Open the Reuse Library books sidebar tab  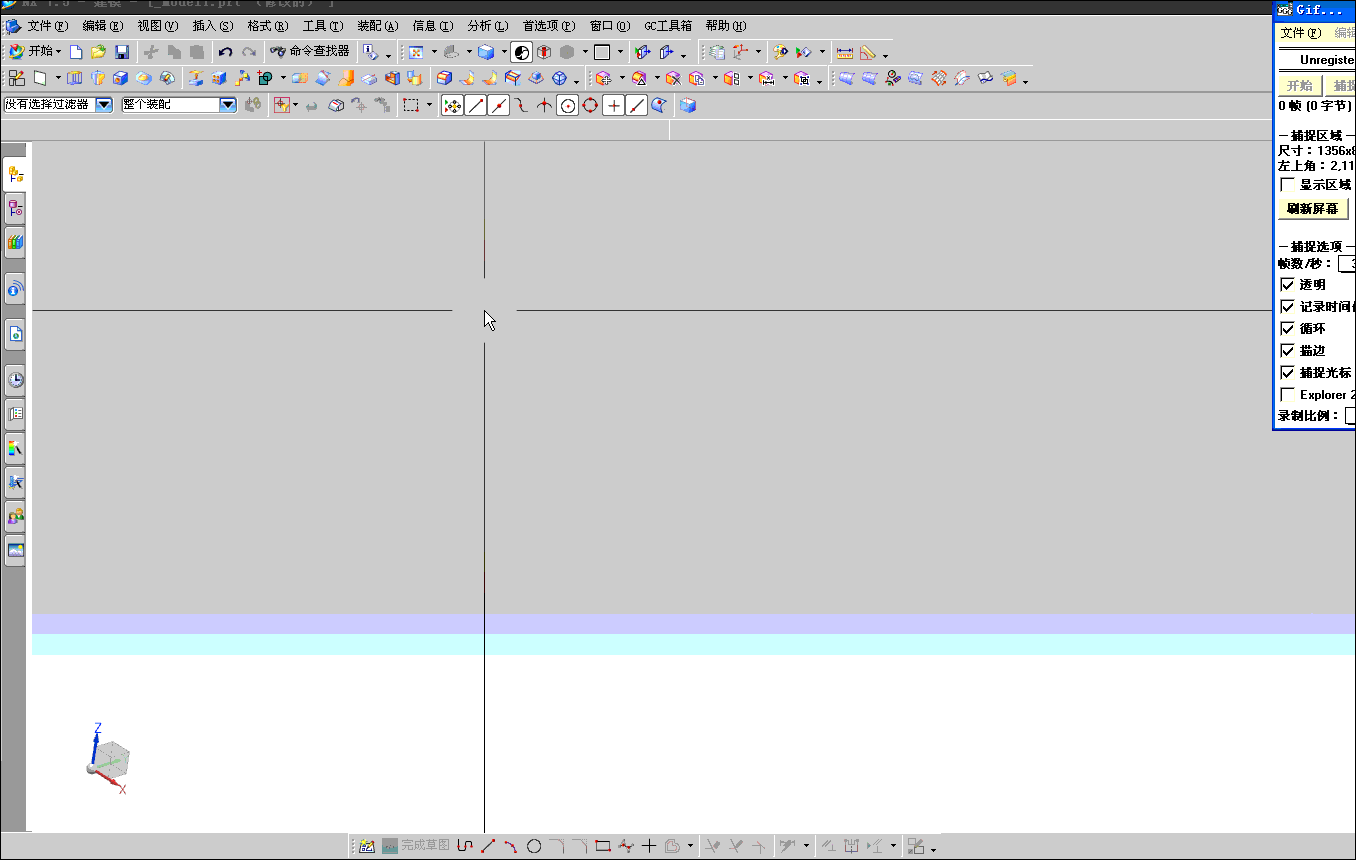(x=15, y=242)
